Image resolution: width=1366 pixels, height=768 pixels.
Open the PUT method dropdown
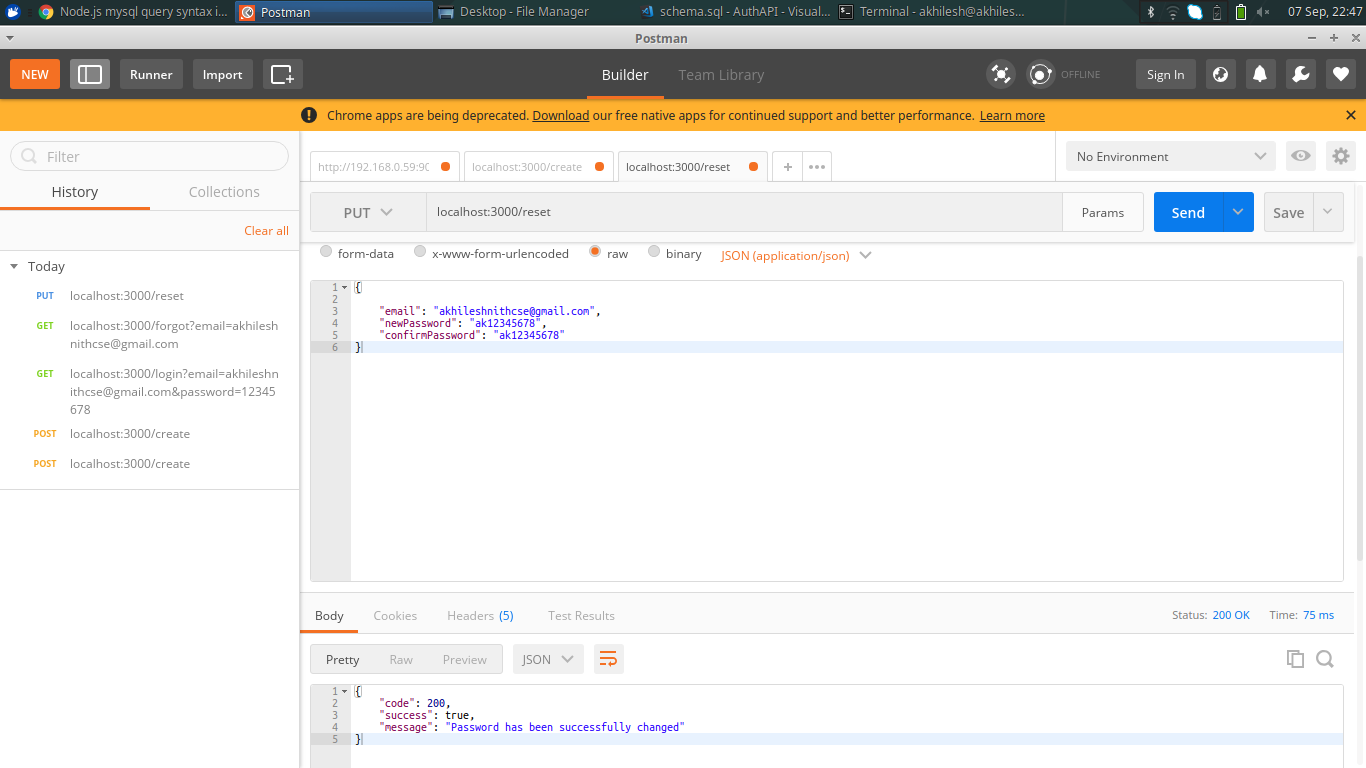(x=368, y=212)
